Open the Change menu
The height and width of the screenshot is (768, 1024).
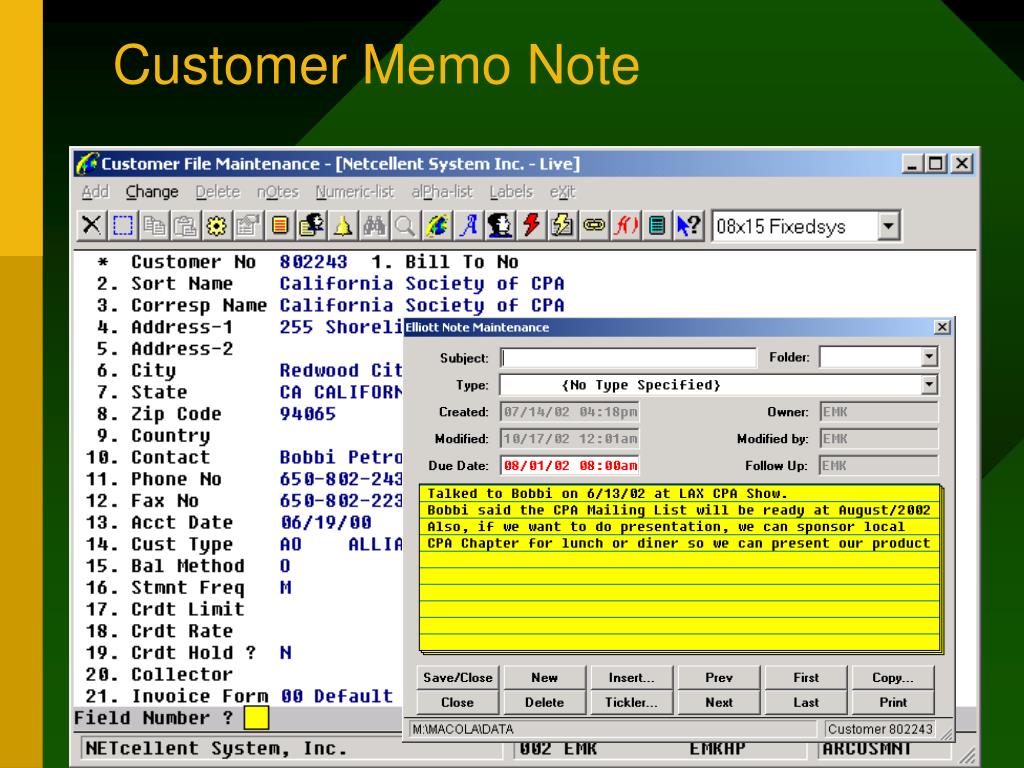[152, 191]
